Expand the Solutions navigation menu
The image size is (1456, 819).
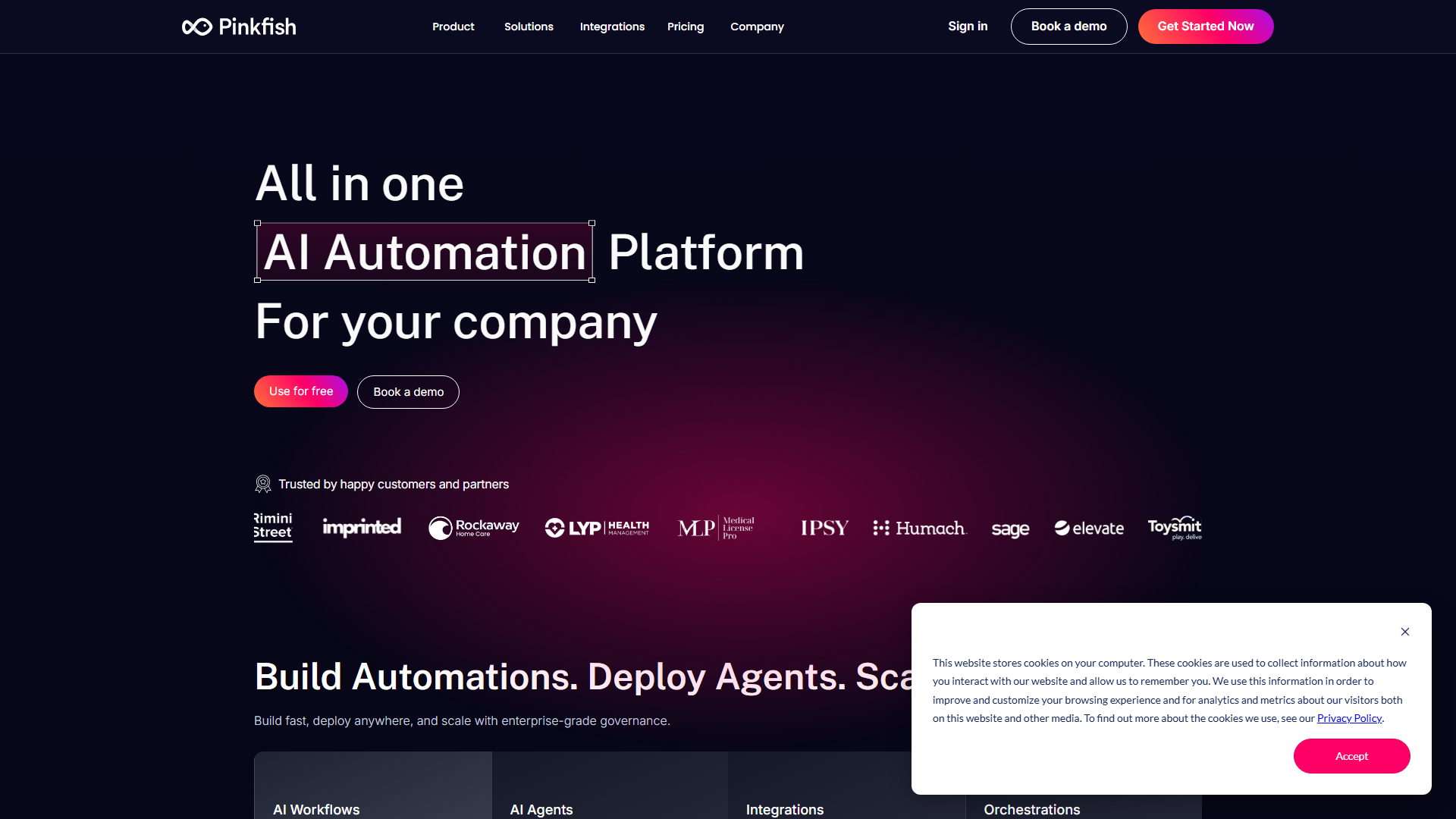[529, 27]
